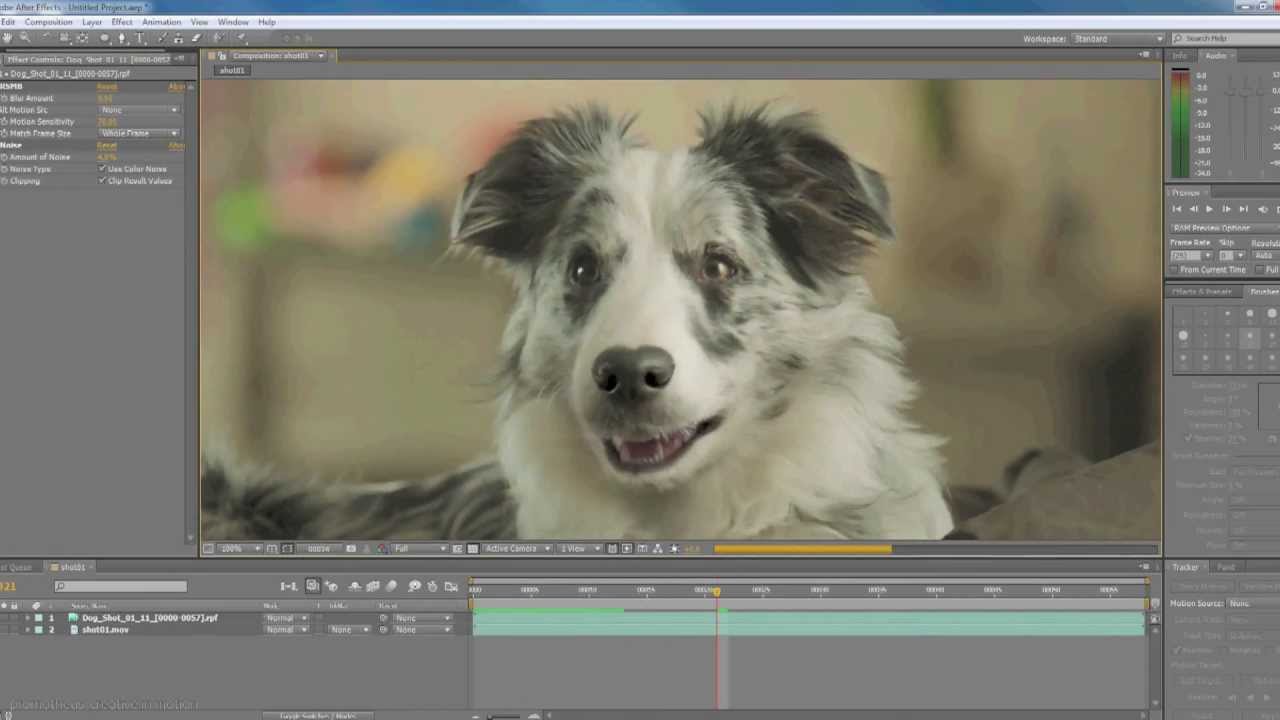Click Play in the Preview panel
Image resolution: width=1280 pixels, height=720 pixels.
1209,209
